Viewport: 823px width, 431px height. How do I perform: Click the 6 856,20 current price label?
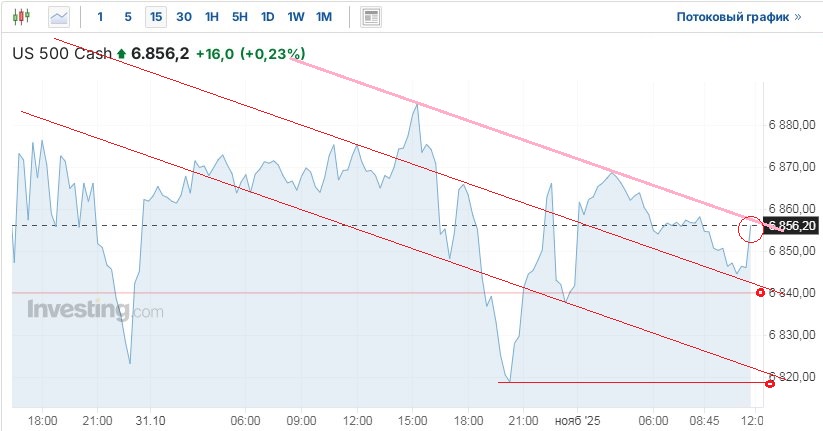[x=791, y=226]
